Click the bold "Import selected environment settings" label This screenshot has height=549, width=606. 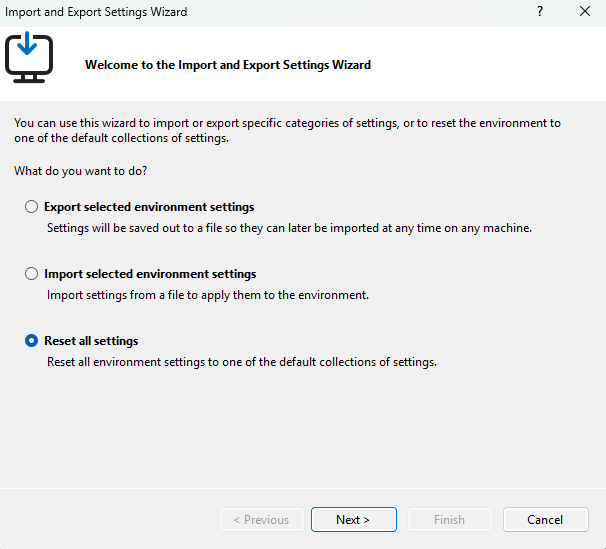tap(150, 274)
